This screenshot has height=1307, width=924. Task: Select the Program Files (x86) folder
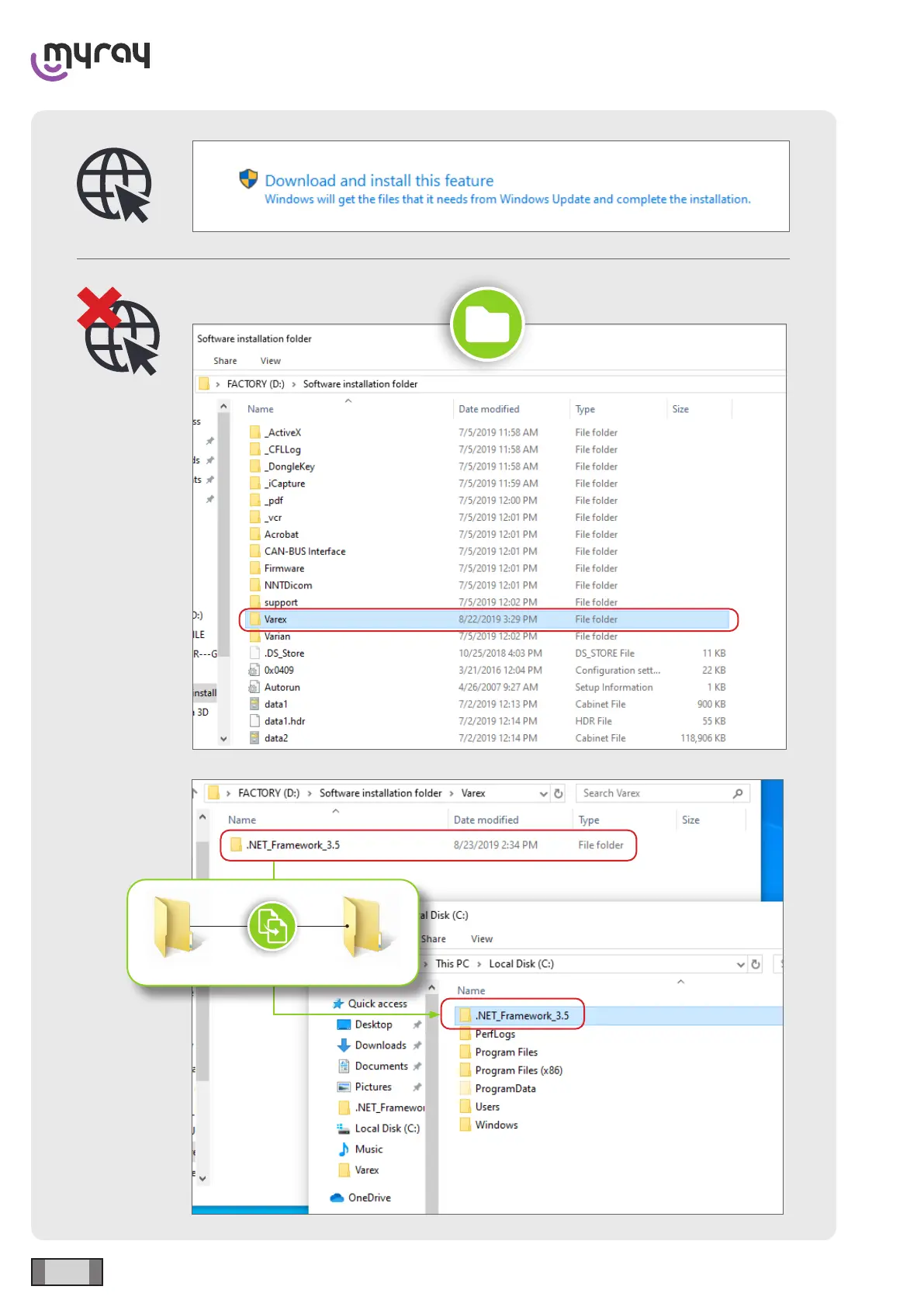[510, 1070]
